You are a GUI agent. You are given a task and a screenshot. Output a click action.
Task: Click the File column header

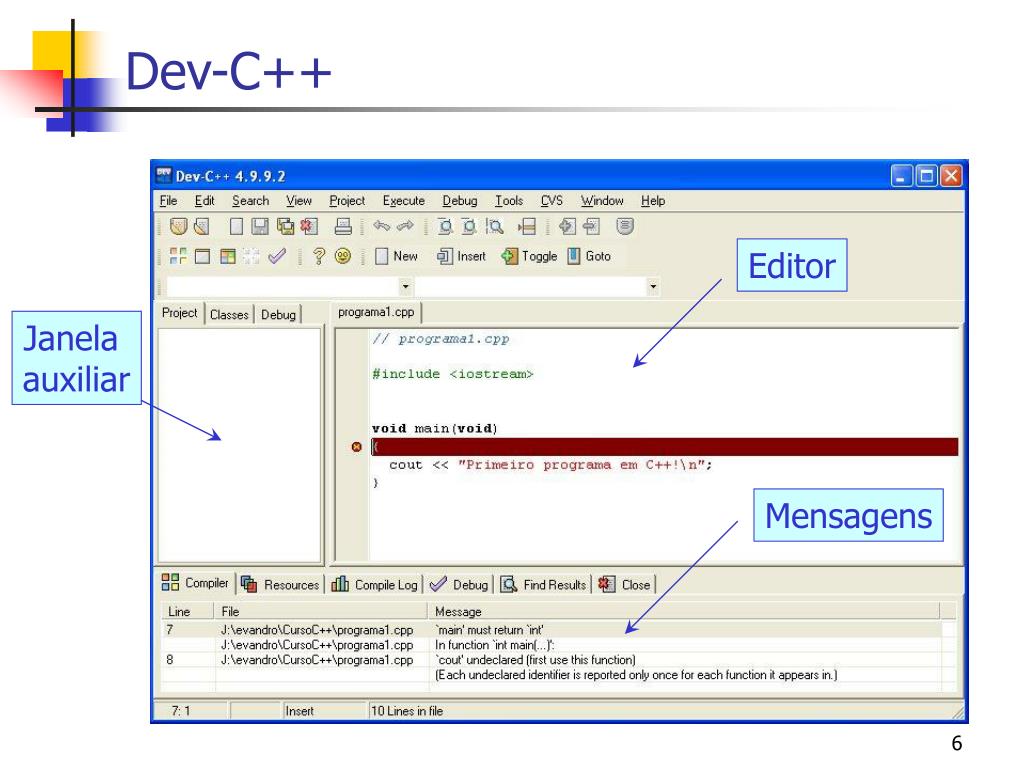click(x=321, y=611)
